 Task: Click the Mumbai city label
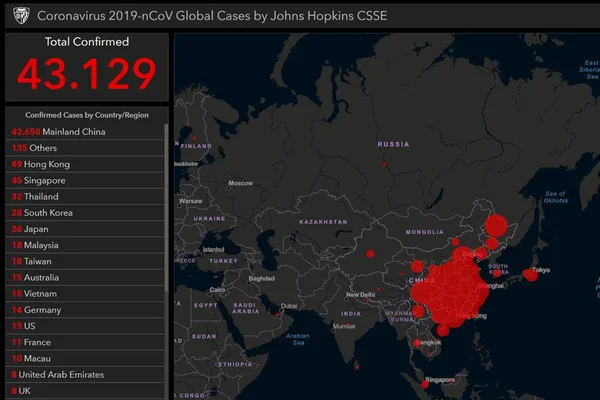pos(344,326)
